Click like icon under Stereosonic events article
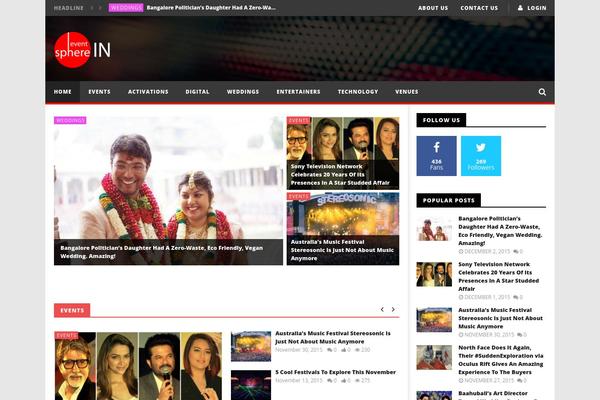The width and height of the screenshot is (600, 400). 343,349
